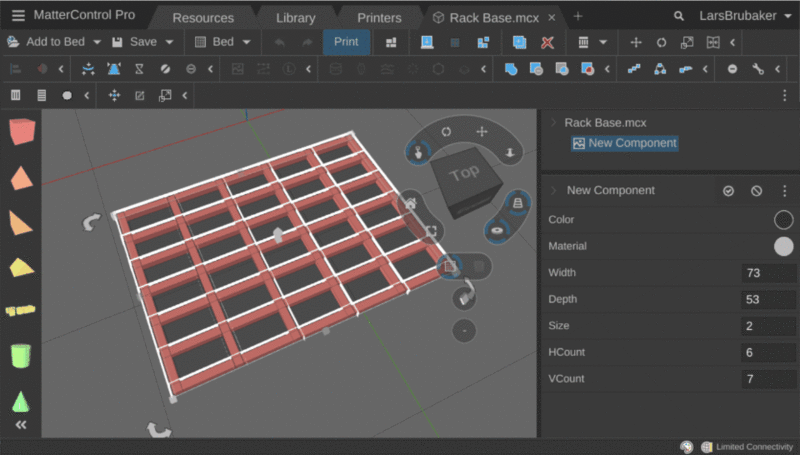
Task: Click the advanced array icon
Action: tap(686, 69)
